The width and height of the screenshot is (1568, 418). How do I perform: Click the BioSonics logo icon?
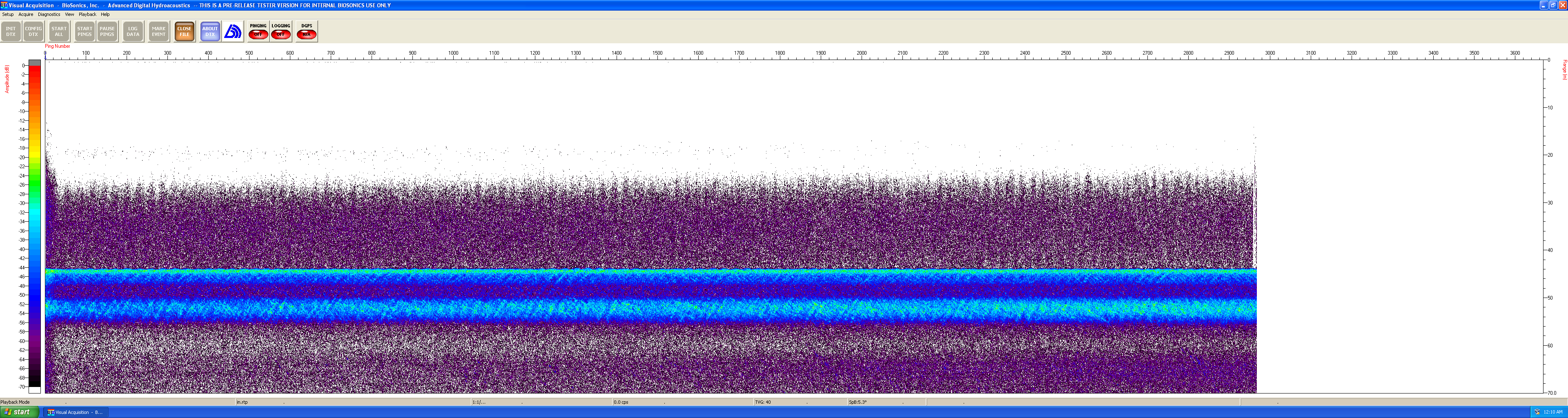click(x=232, y=32)
